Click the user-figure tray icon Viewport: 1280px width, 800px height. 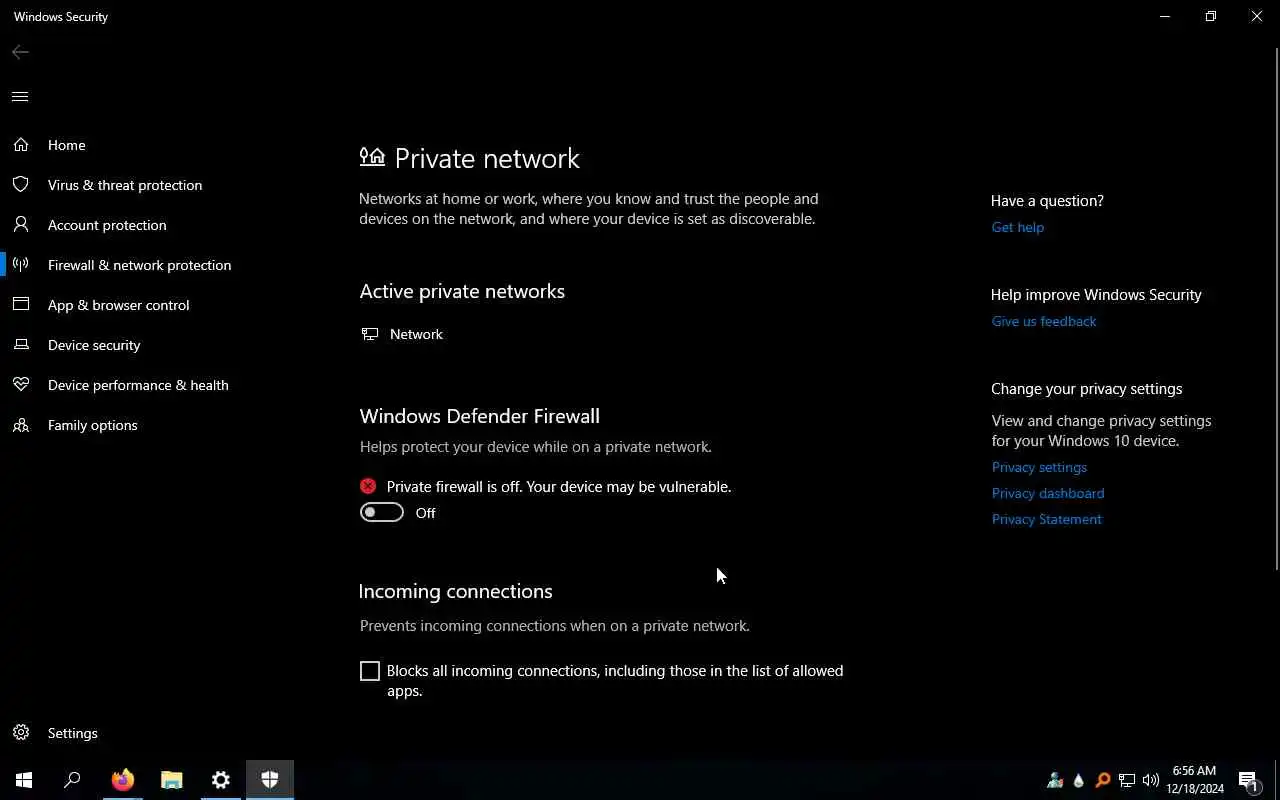(x=1055, y=781)
